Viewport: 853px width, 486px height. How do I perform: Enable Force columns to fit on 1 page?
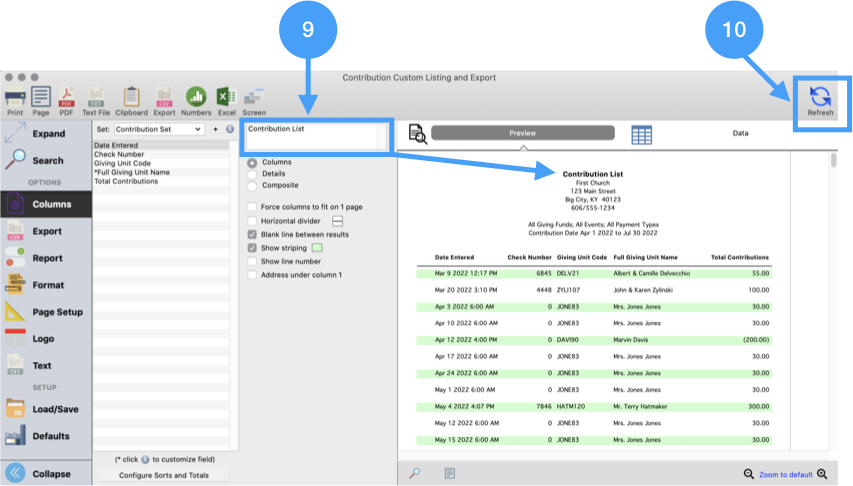252,207
